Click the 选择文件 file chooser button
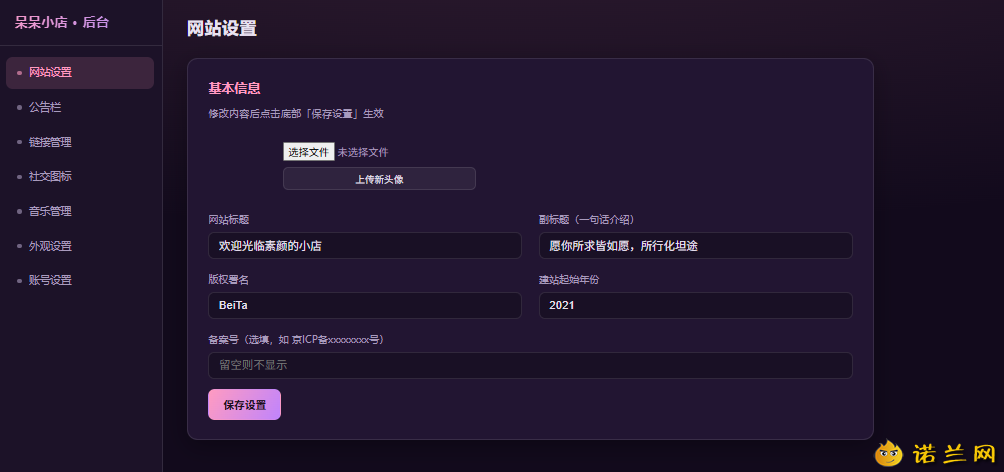Image resolution: width=1004 pixels, height=472 pixels. click(309, 152)
